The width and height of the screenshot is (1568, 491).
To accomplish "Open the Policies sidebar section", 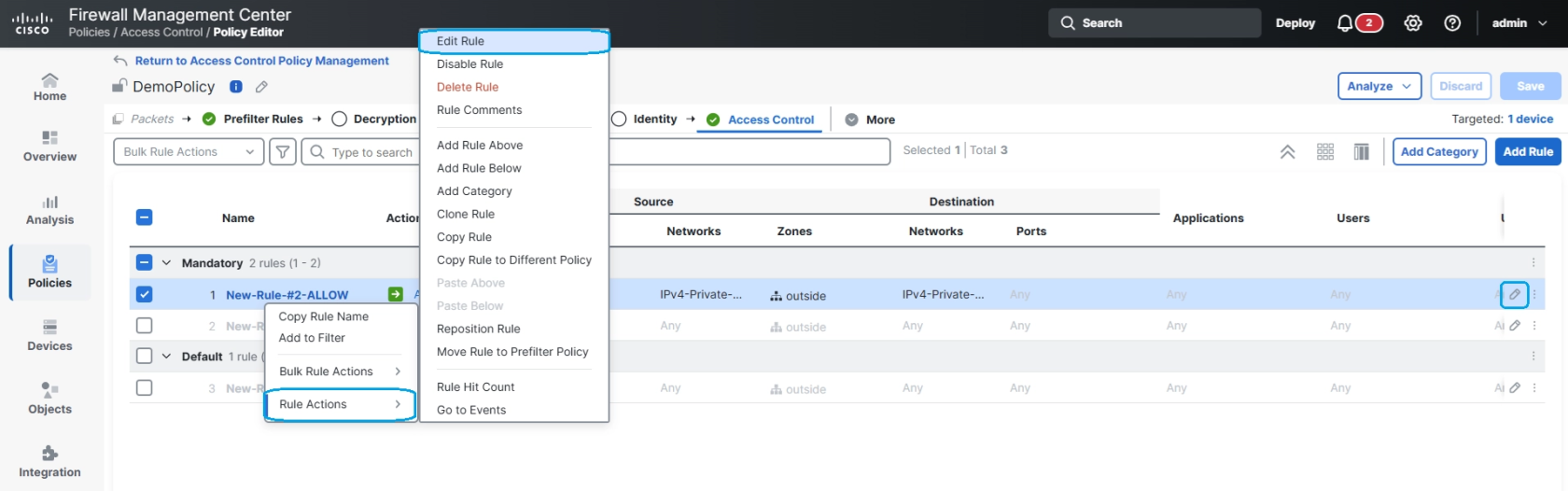I will point(49,273).
